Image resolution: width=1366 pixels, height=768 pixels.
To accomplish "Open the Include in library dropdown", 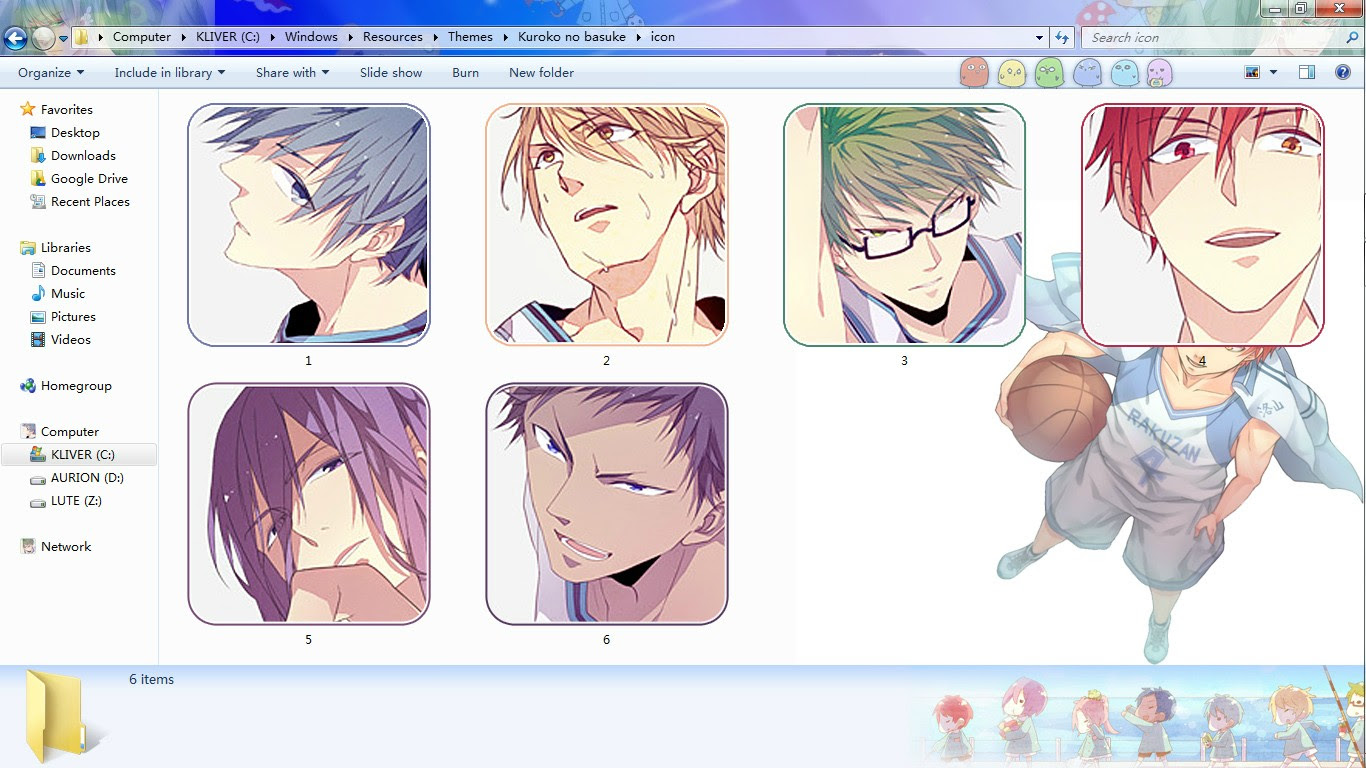I will tap(170, 72).
